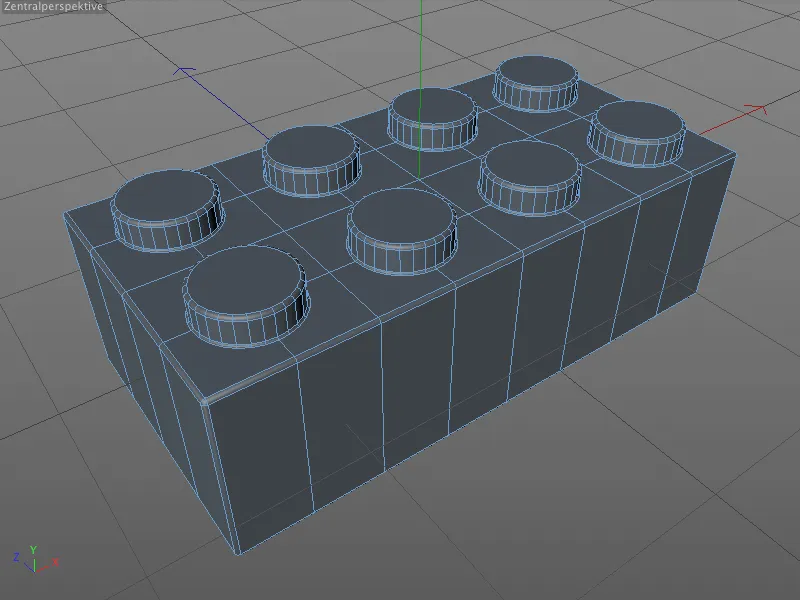Select the brick stud closest to the camera

(246, 296)
